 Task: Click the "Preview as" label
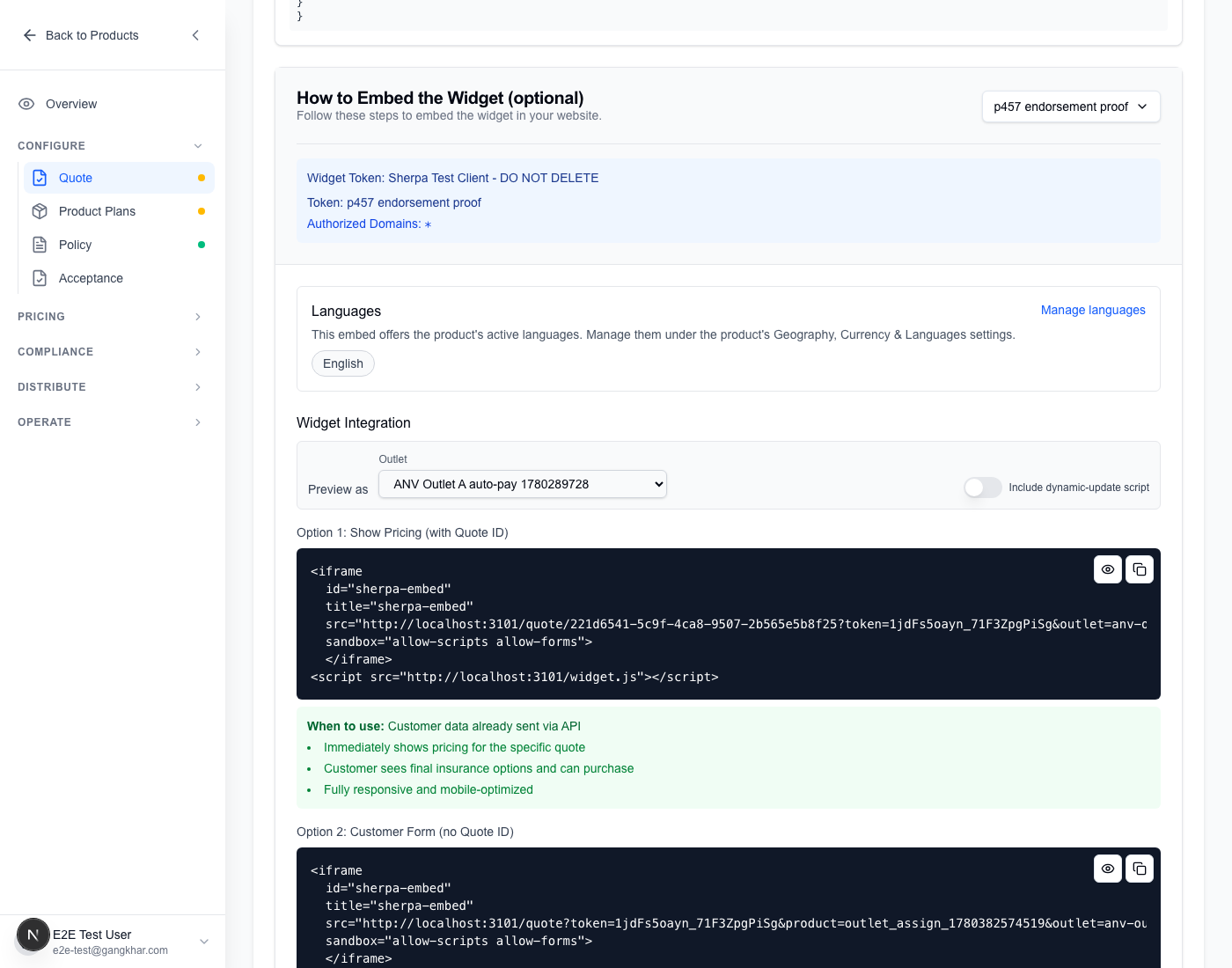click(338, 489)
